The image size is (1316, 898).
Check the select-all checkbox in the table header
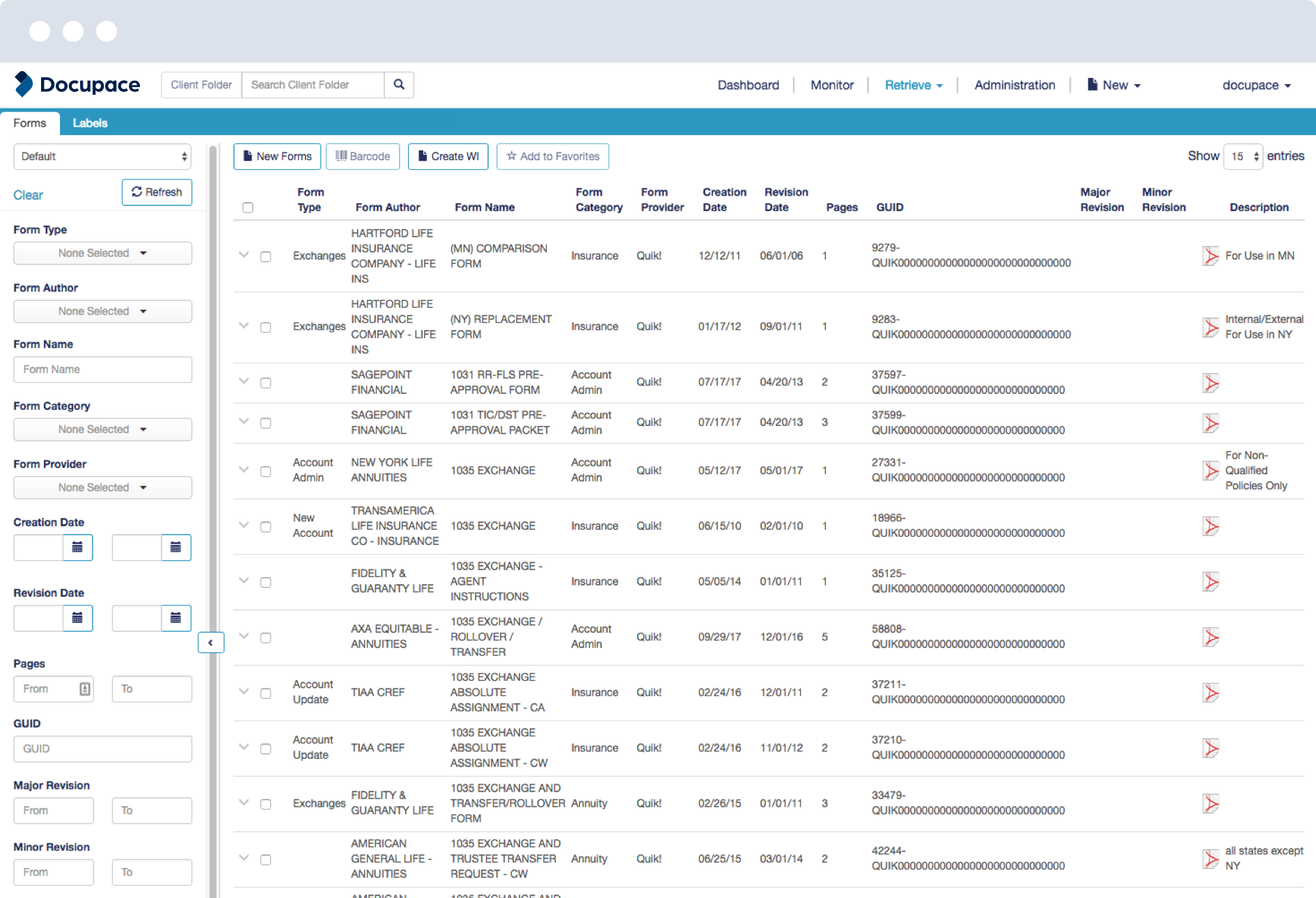coord(248,207)
